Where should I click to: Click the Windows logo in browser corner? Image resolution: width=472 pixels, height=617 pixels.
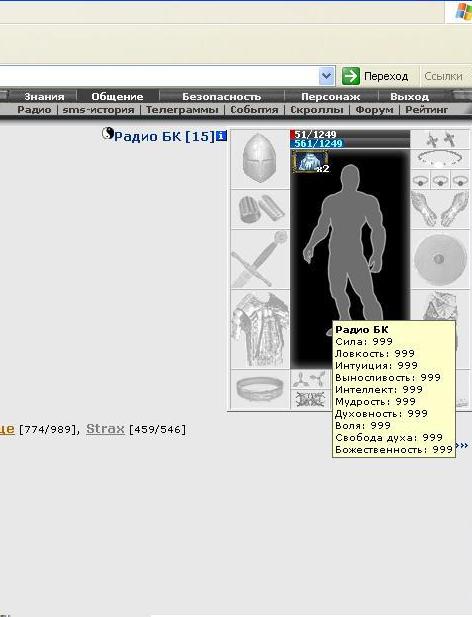click(463, 11)
